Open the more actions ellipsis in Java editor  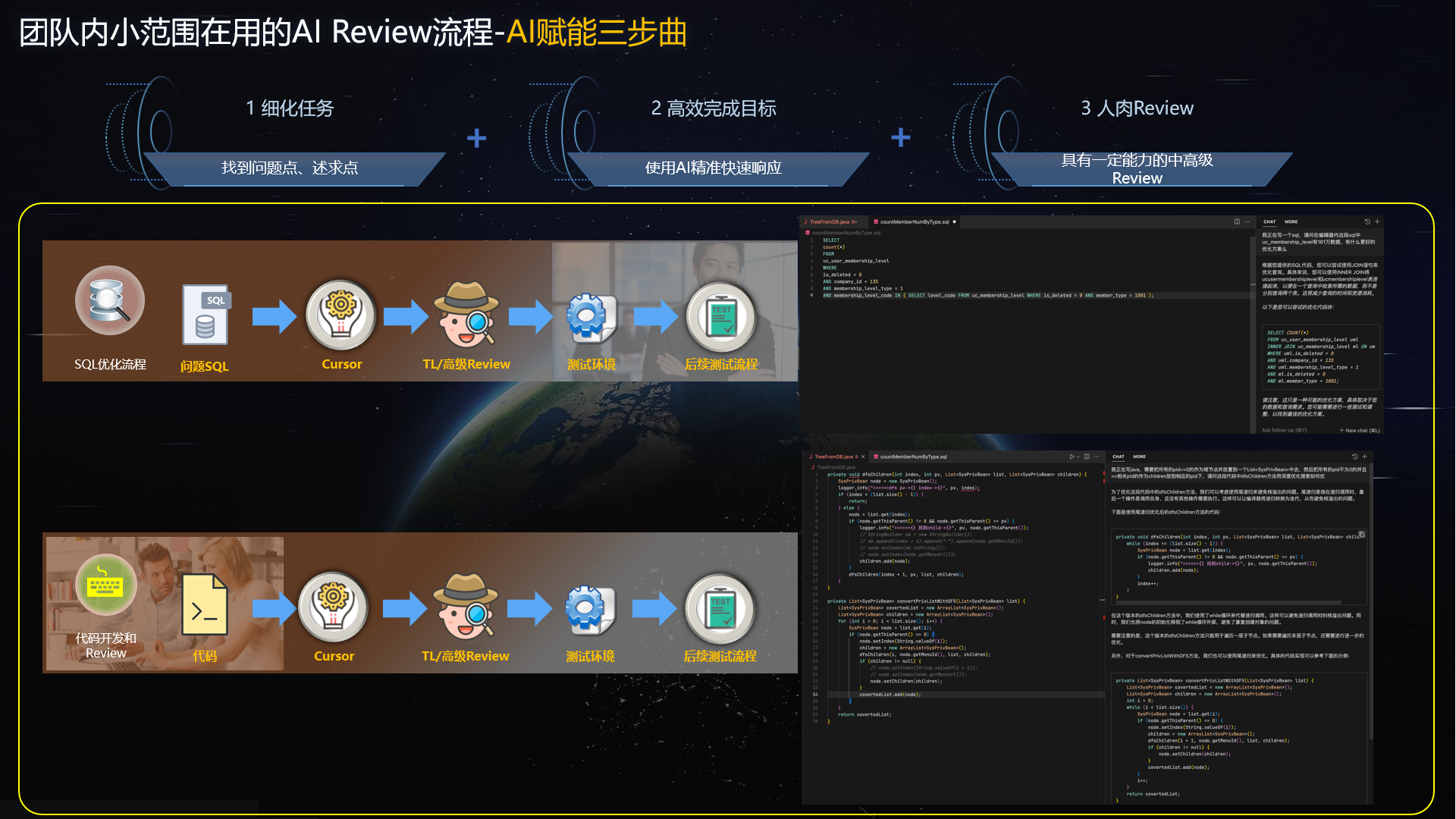tap(1097, 457)
